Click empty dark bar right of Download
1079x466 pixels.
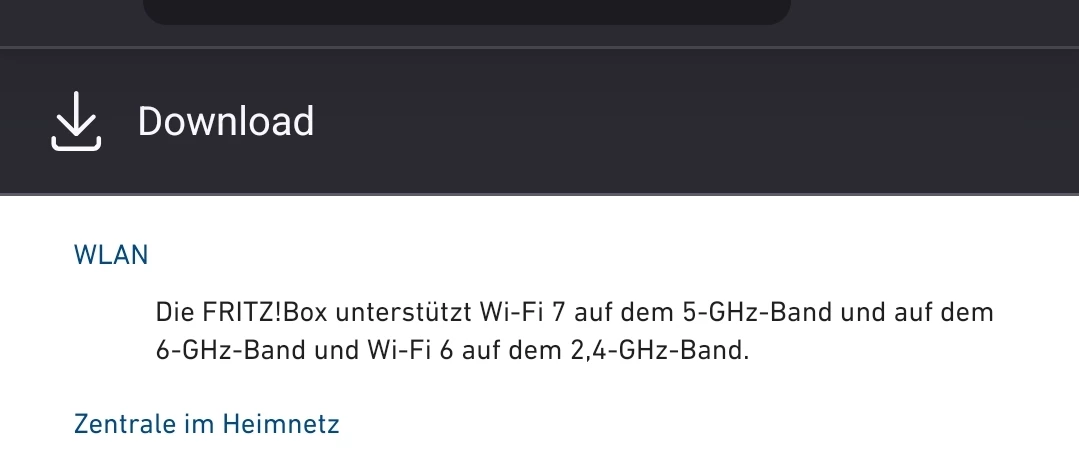coord(700,122)
